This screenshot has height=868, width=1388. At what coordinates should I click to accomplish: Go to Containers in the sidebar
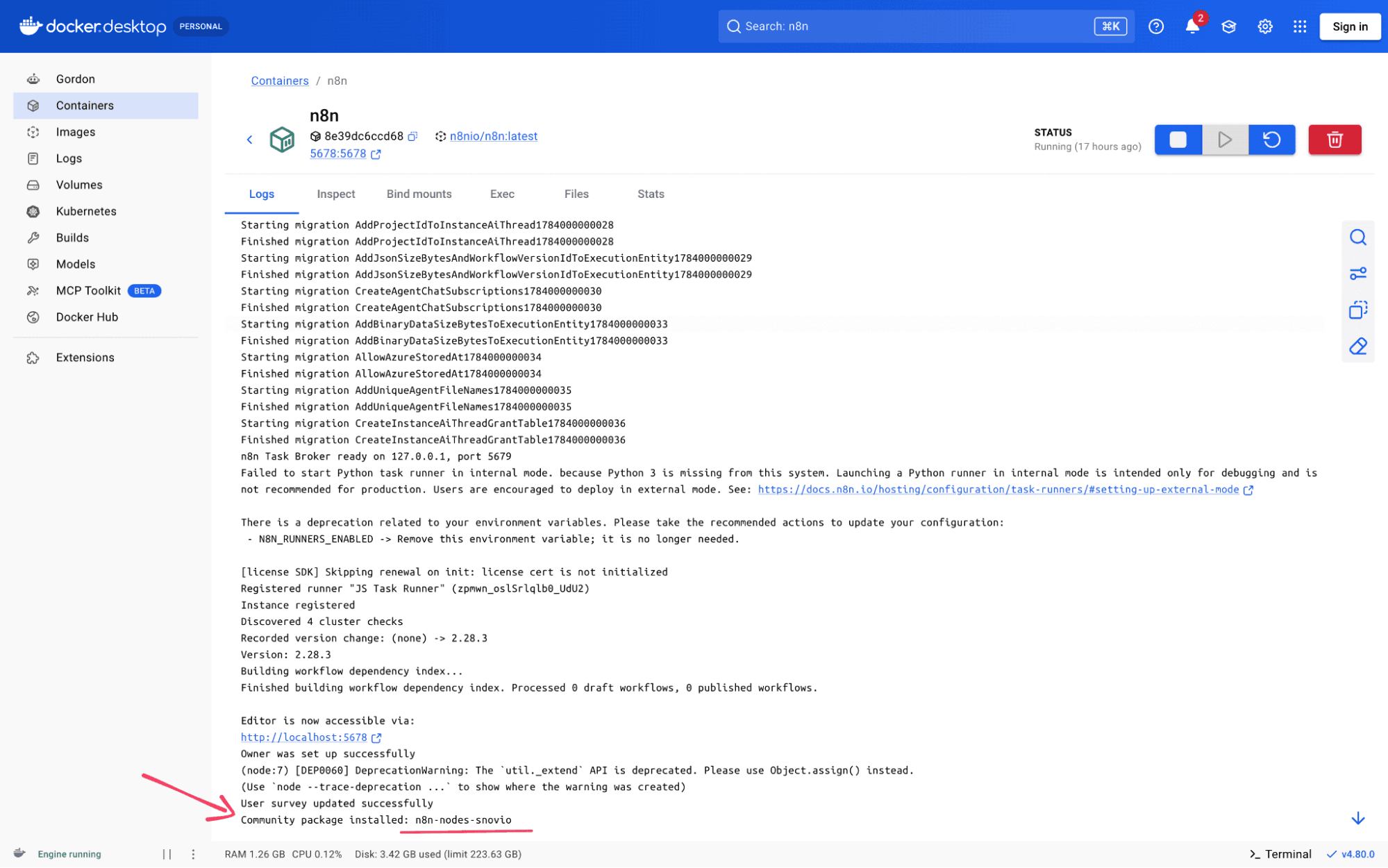[106, 106]
